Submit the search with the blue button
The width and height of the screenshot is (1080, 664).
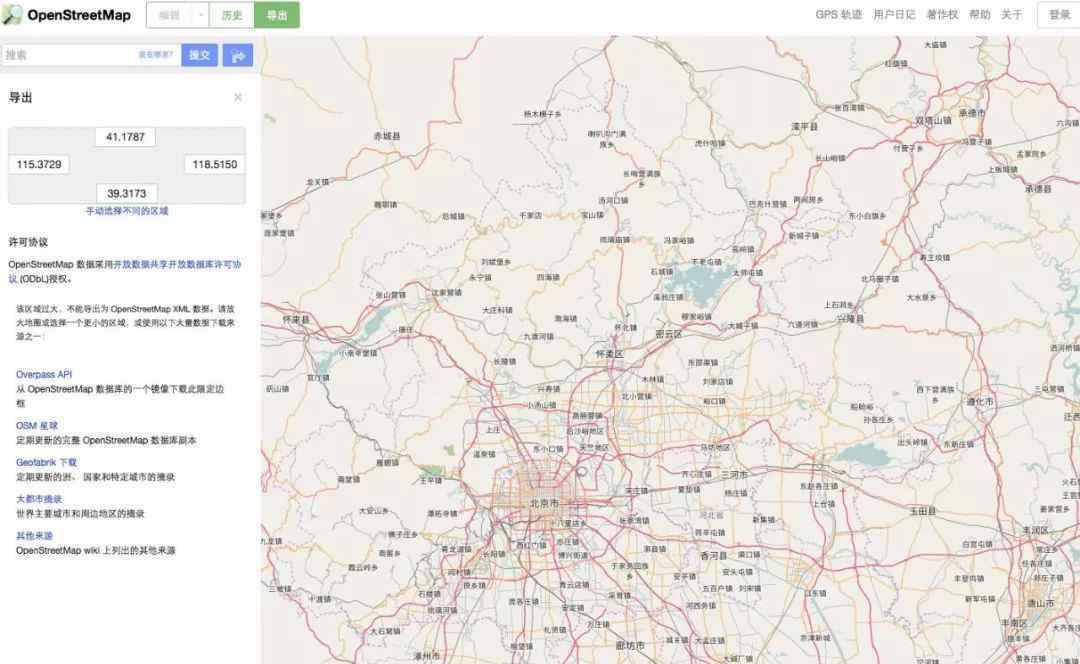point(200,55)
